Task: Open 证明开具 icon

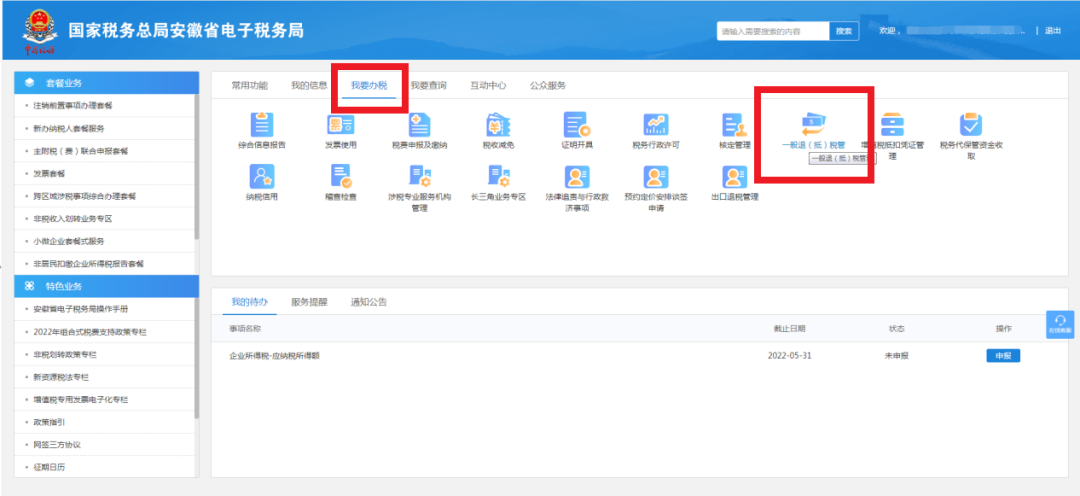Action: pos(577,125)
